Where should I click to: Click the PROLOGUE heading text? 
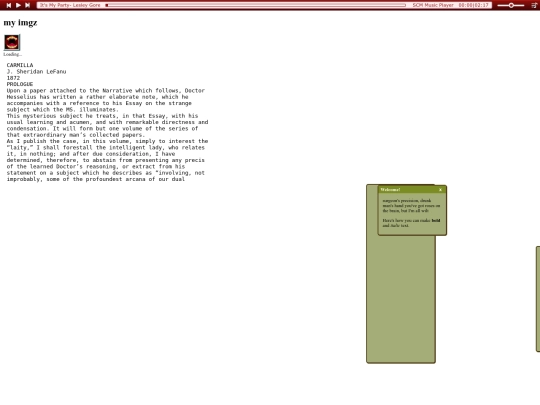(x=20, y=84)
